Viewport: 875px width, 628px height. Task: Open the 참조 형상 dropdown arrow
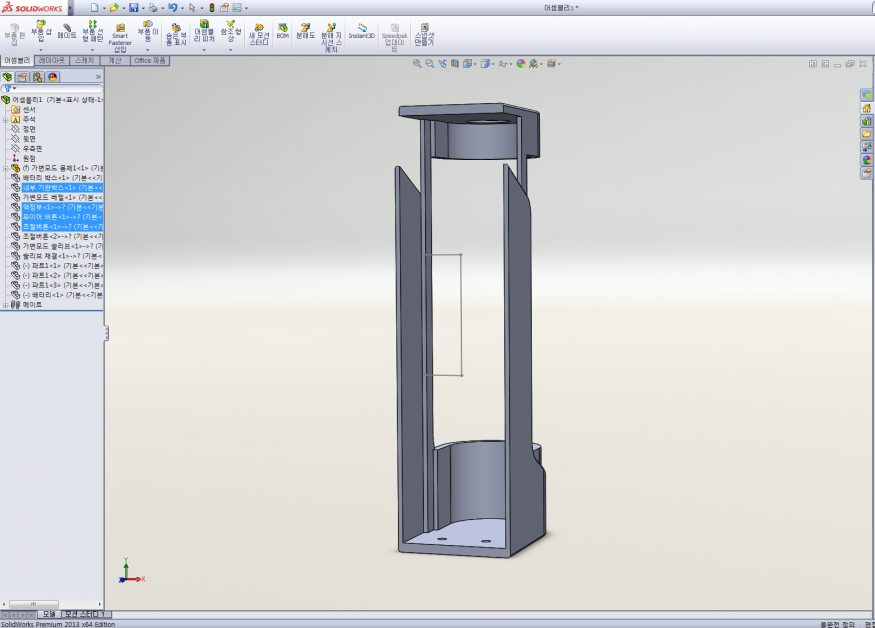click(x=230, y=50)
